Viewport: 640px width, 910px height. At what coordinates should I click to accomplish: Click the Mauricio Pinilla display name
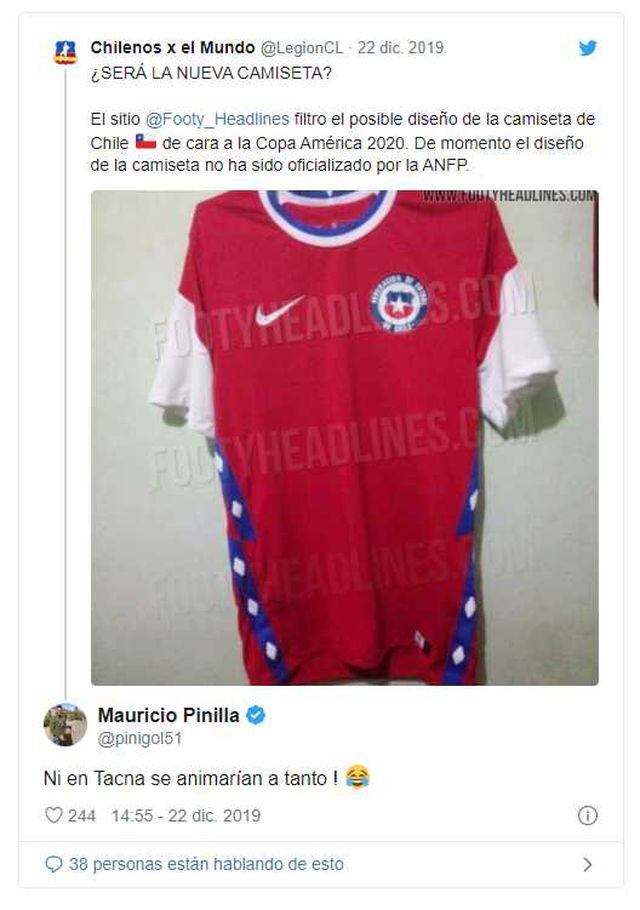coord(170,715)
